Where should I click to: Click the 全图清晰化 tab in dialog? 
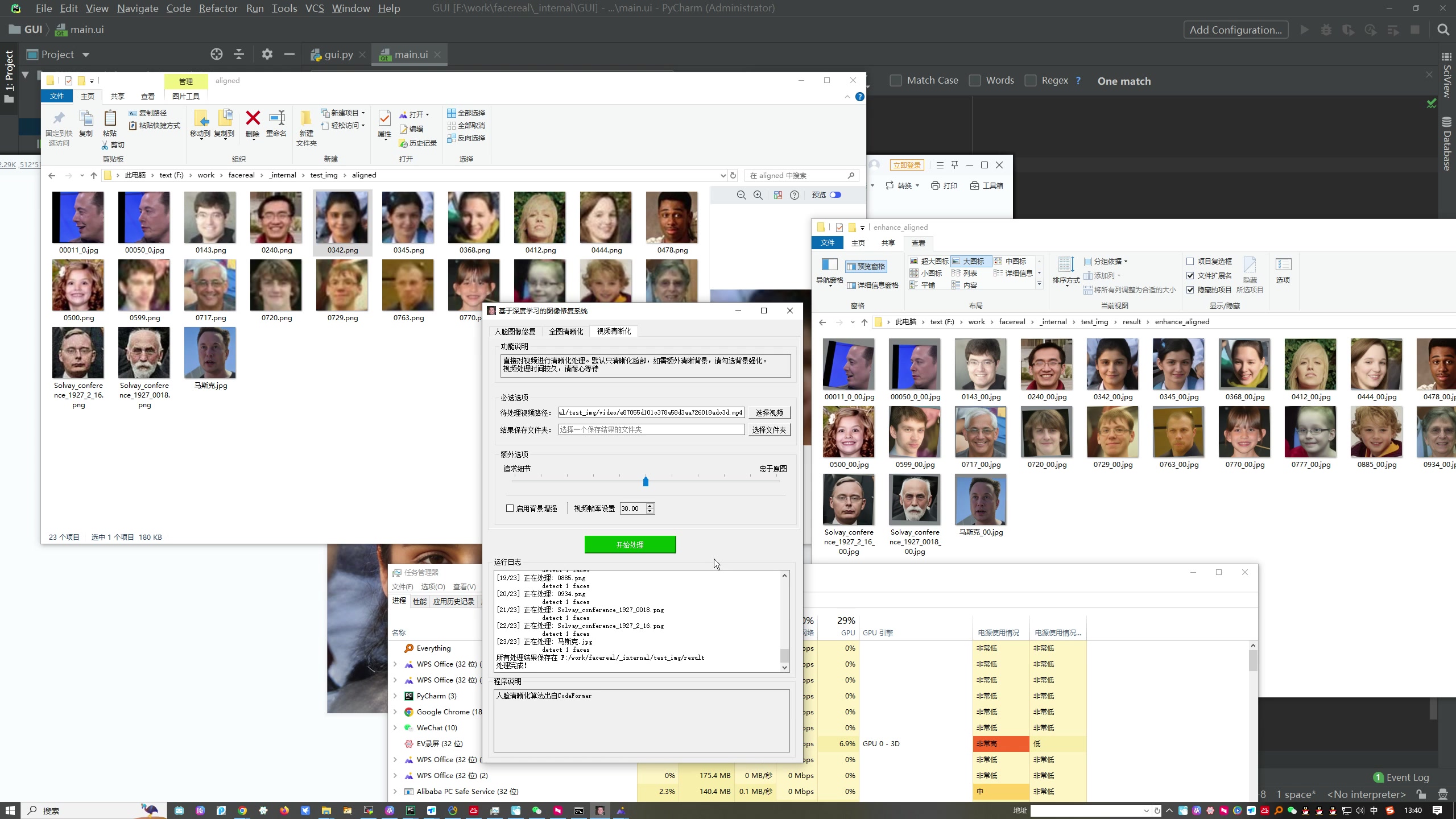[565, 331]
